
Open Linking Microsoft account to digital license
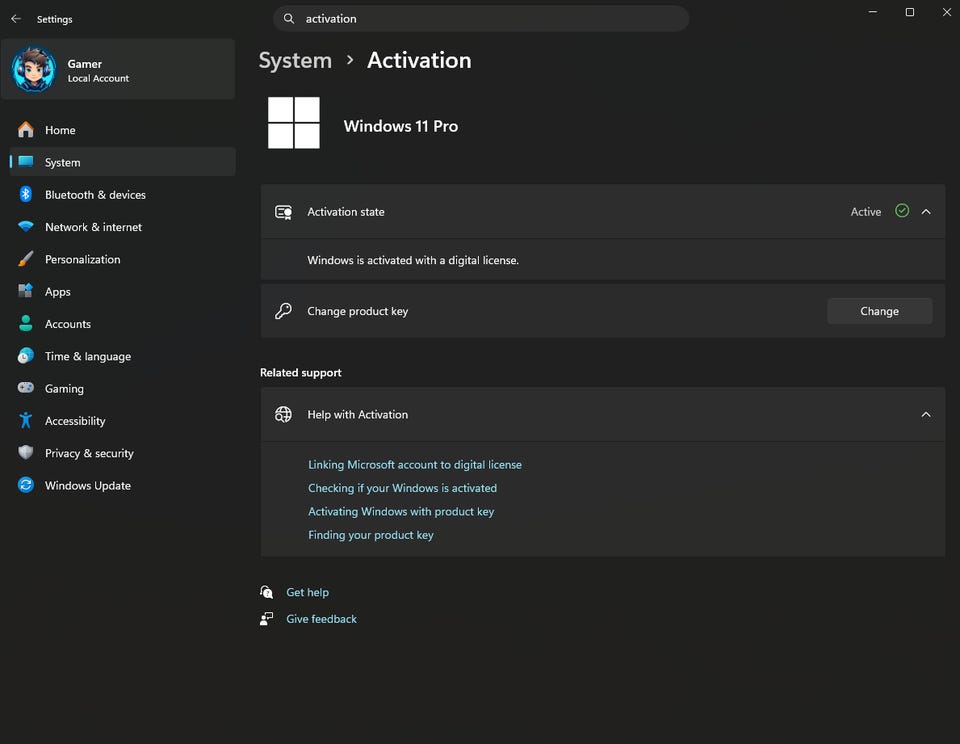(415, 465)
